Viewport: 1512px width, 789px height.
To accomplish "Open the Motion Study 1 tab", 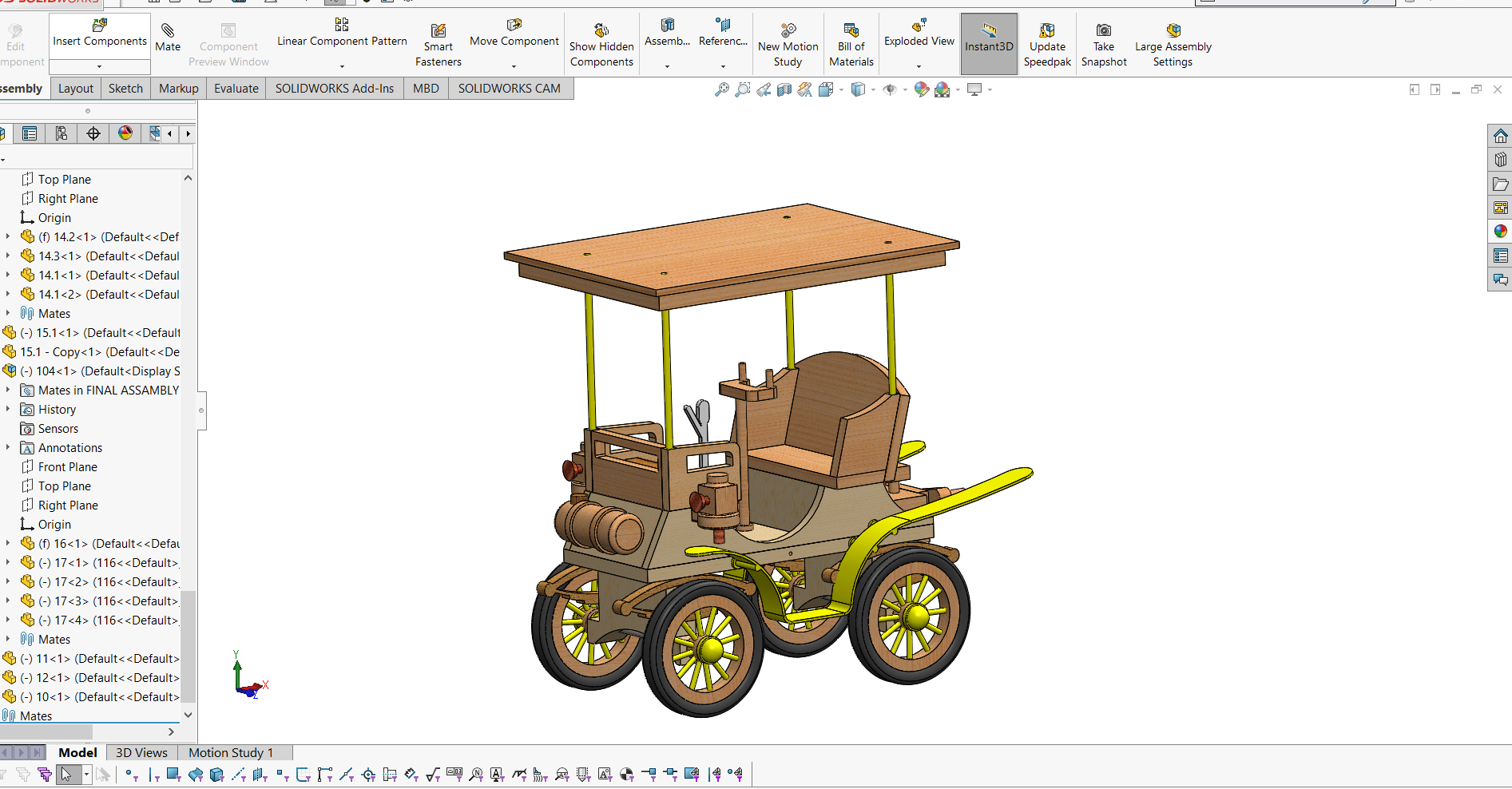I will (x=231, y=752).
